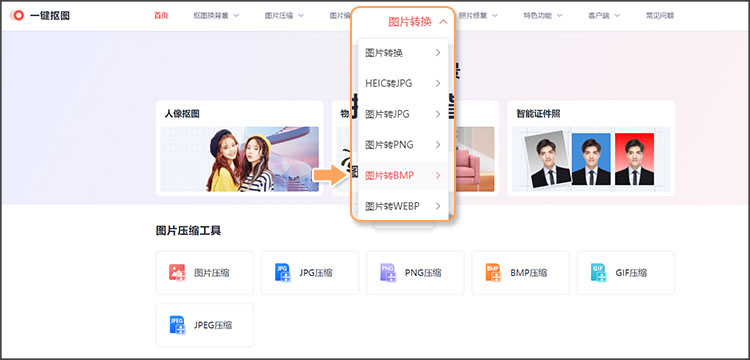Image resolution: width=750 pixels, height=360 pixels.
Task: Click the orange arrow pointing to 图片转BMP
Action: 331,175
